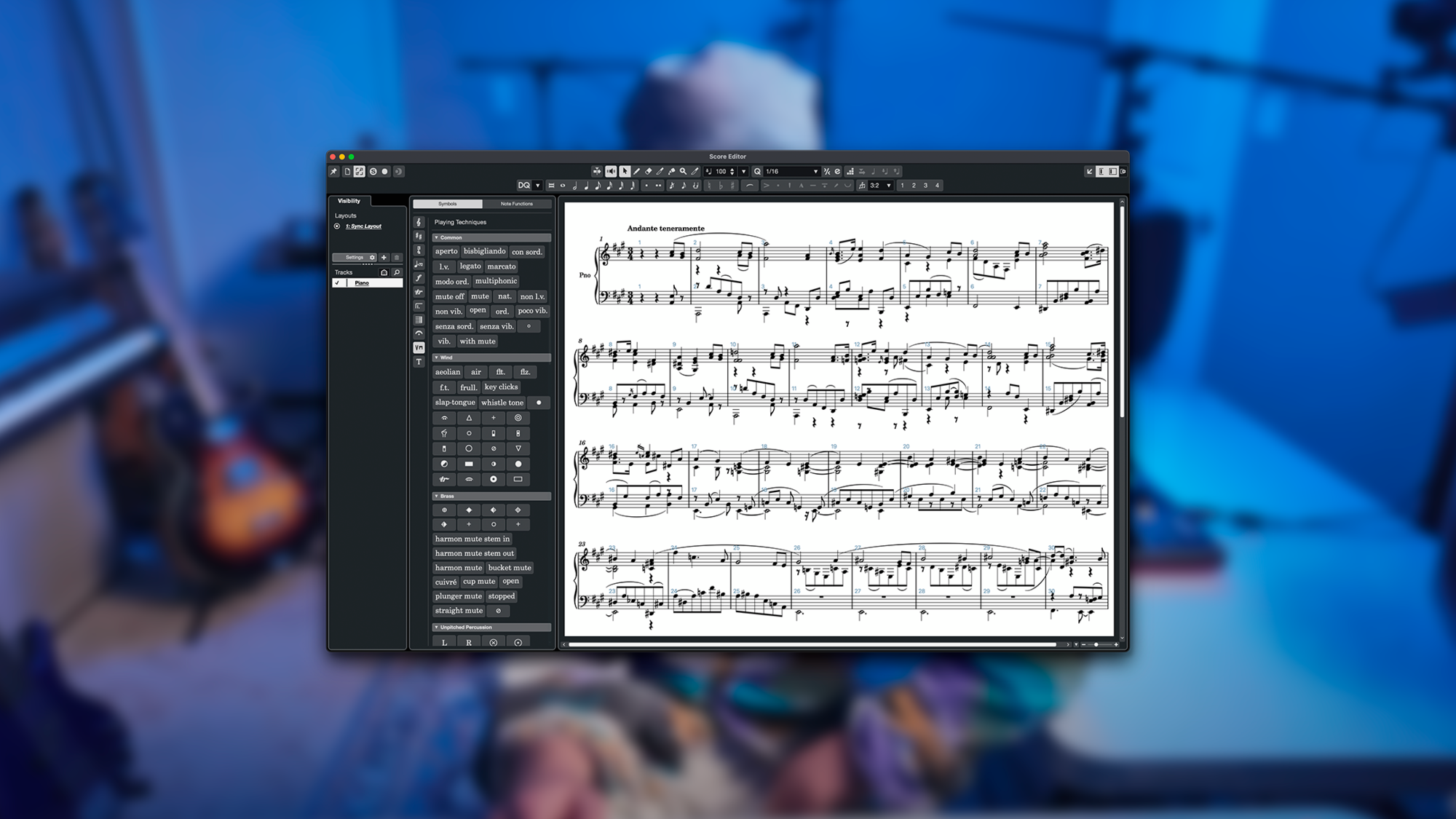Open the Text symbols category icon
Image resolution: width=1456 pixels, height=819 pixels.
419,362
